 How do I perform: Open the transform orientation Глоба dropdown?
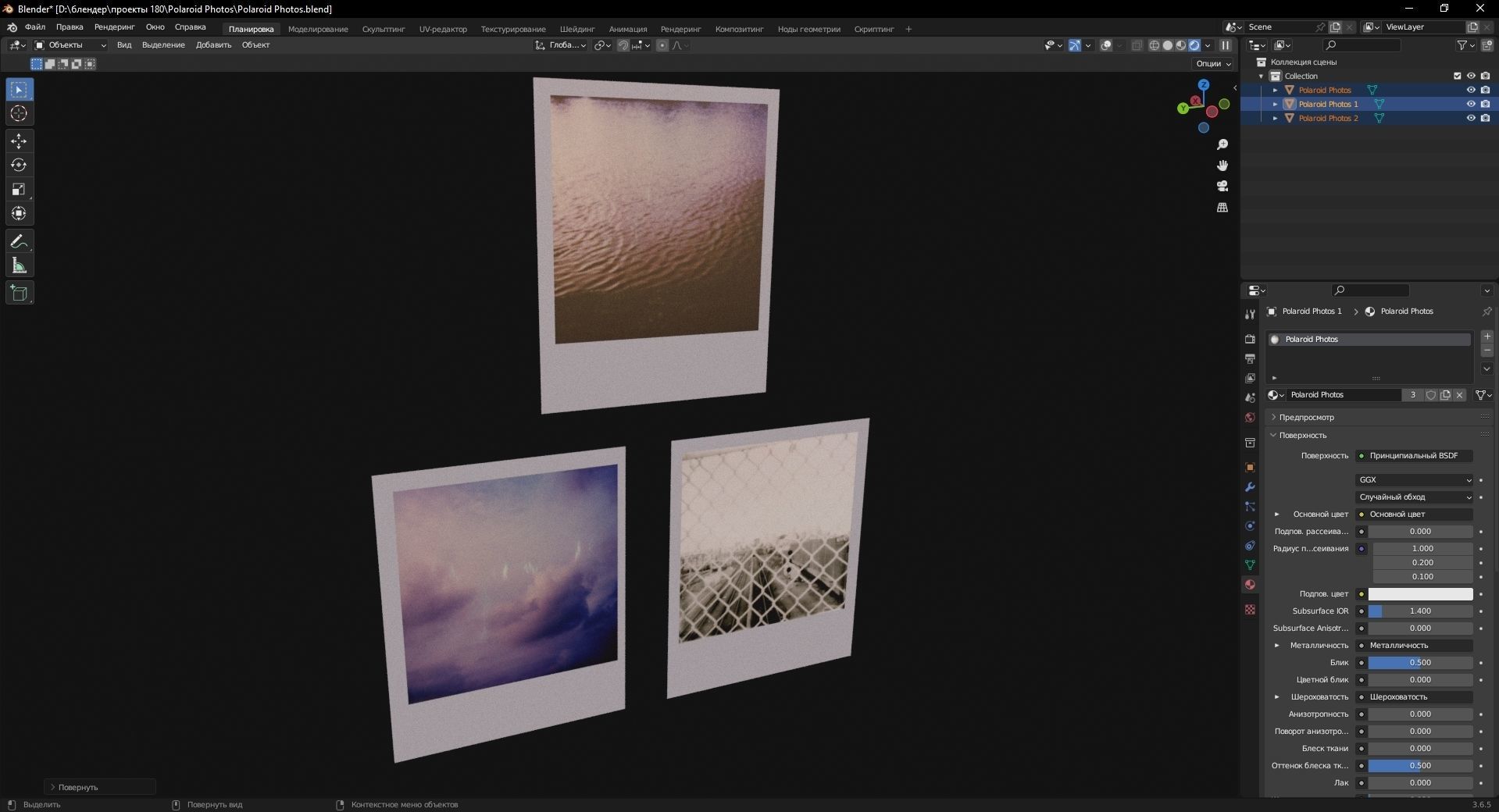(561, 45)
